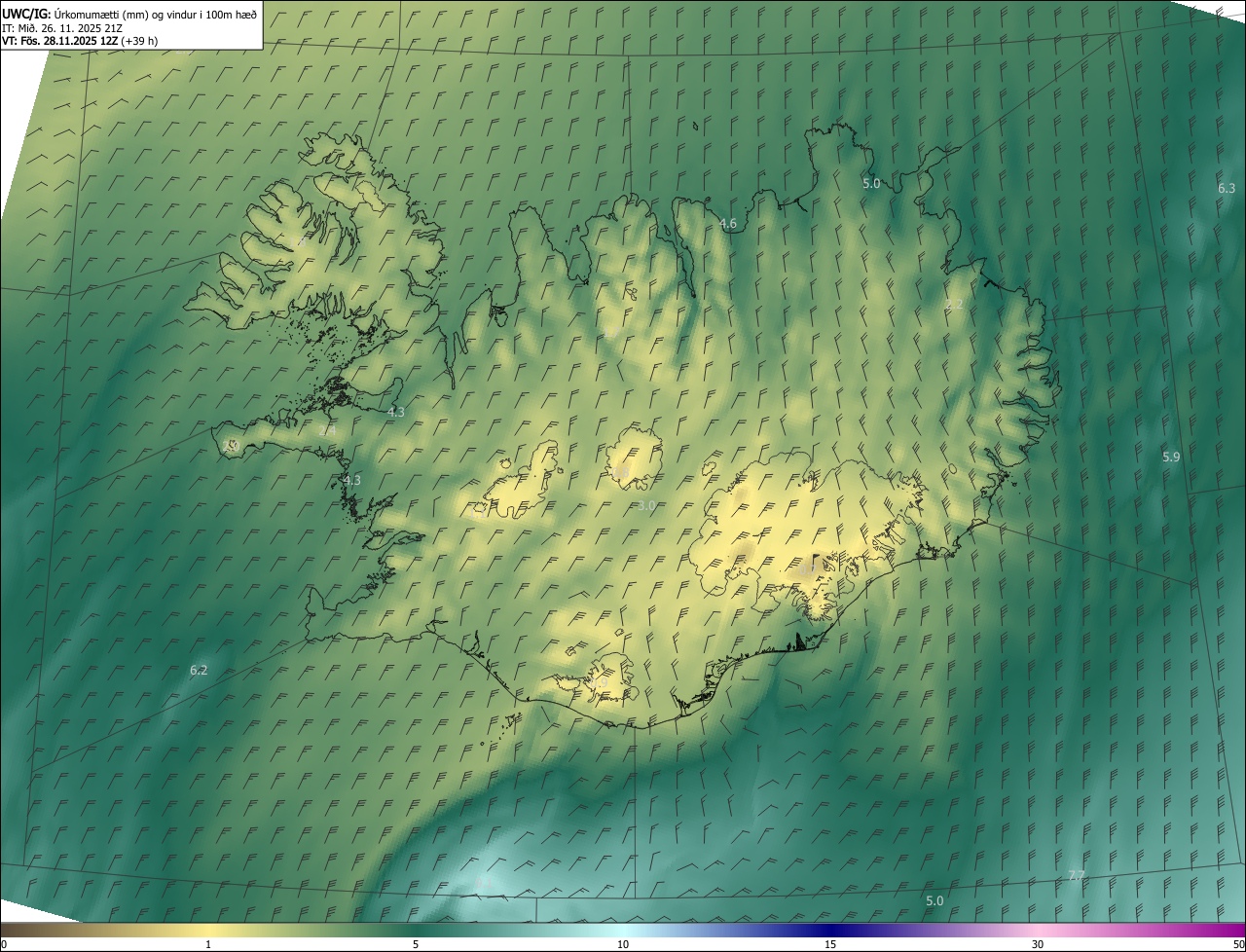Screen dimensions: 1246x952
Task: Select the 3.0 value south of Hofsjökull glacier
Action: (646, 505)
